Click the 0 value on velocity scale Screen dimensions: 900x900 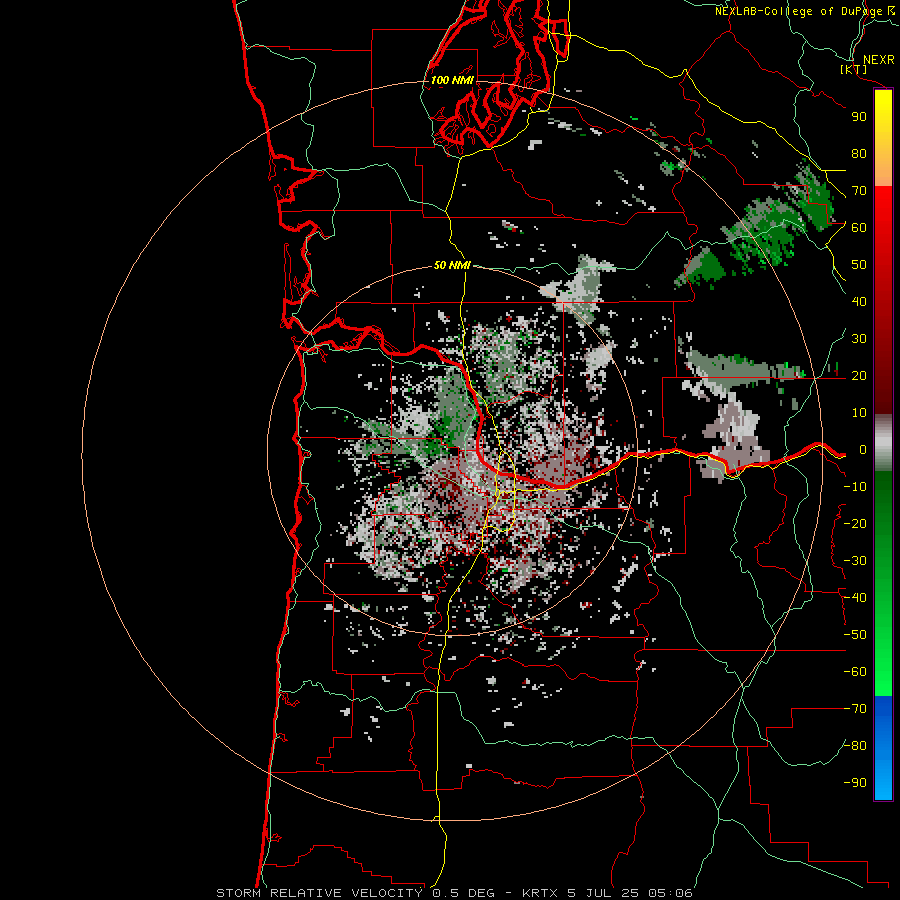point(862,449)
